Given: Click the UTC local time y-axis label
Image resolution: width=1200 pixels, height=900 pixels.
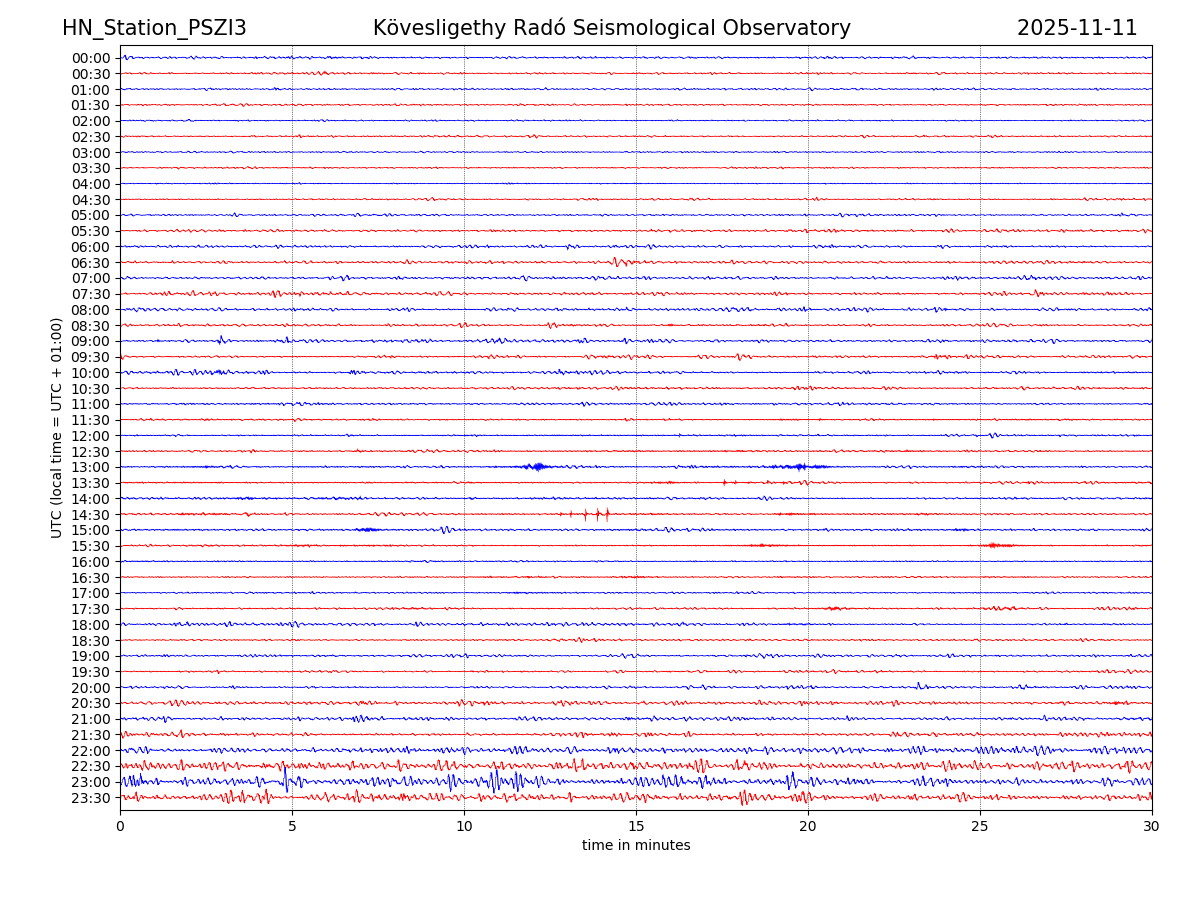Looking at the screenshot, I should [x=57, y=427].
